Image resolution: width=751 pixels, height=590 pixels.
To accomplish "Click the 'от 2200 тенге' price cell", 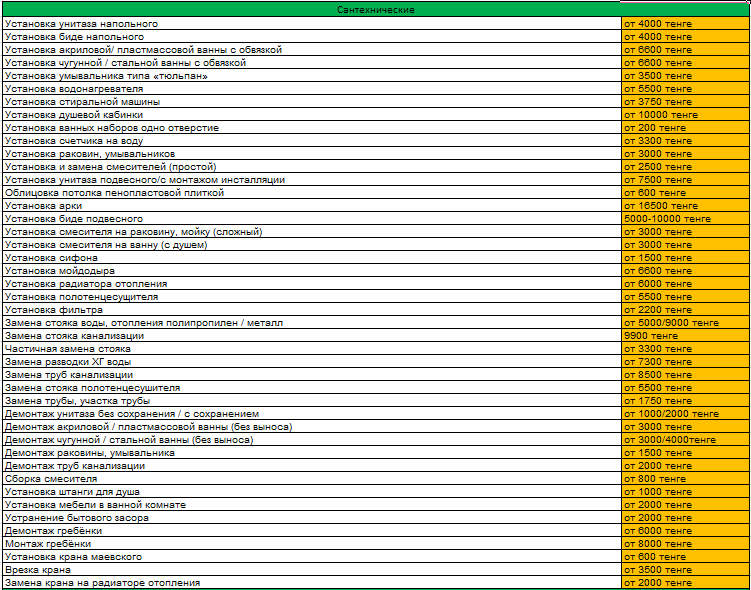I will tap(685, 310).
